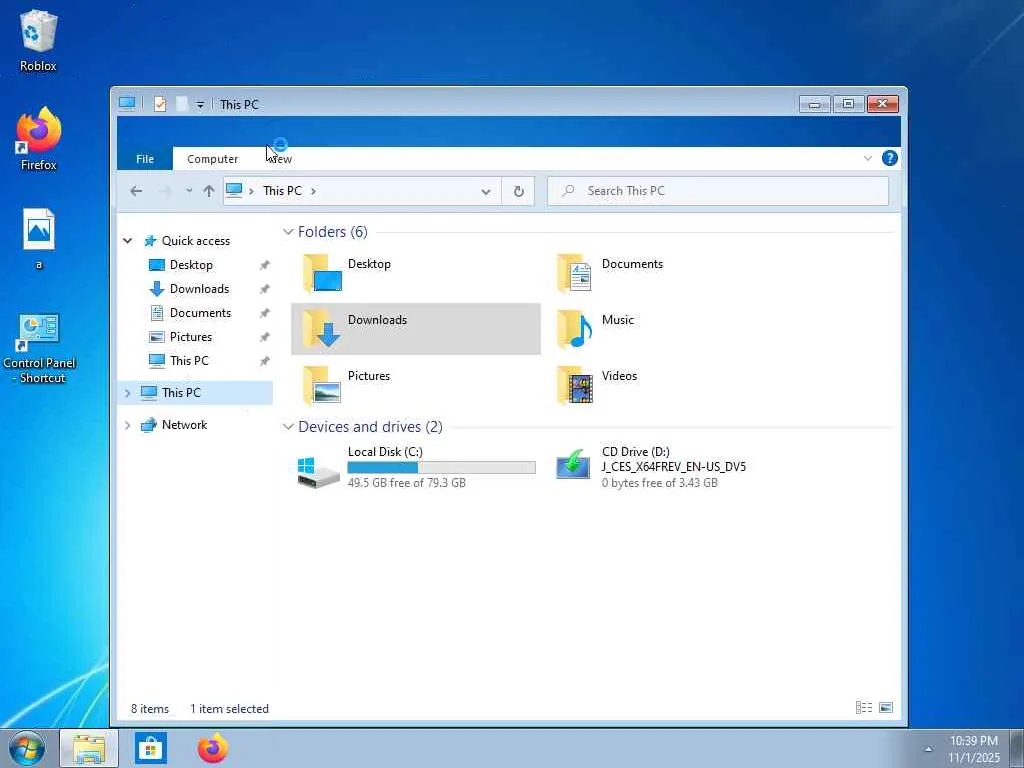This screenshot has height=768, width=1024.
Task: Open the Windows Start button
Action: [x=27, y=748]
